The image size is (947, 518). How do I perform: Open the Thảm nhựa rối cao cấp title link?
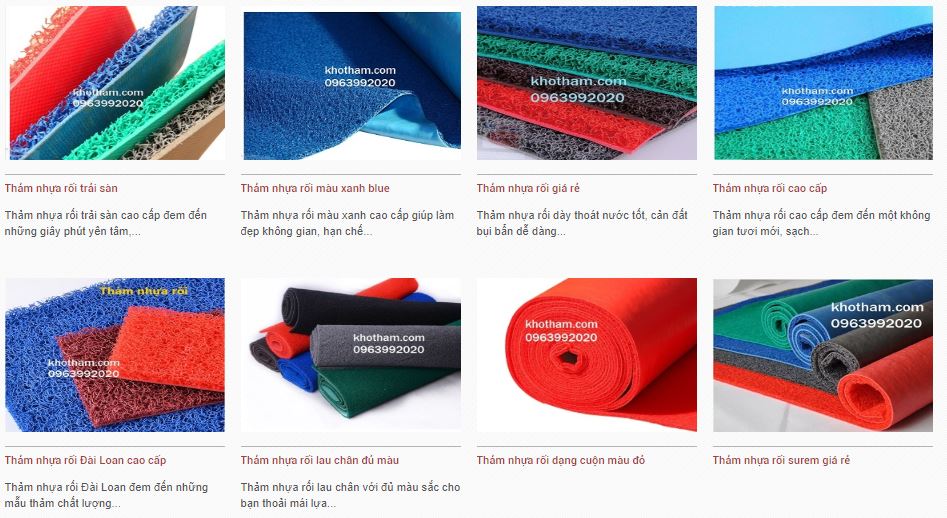pos(769,188)
